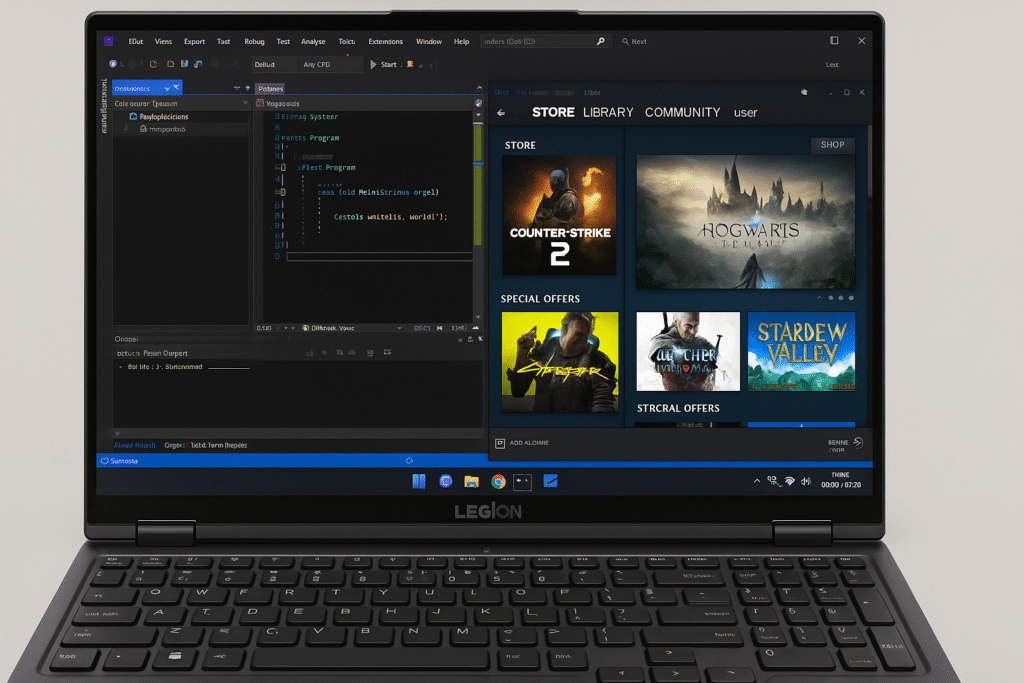Click the word wrap icon in the output toolbar
This screenshot has width=1024, height=683.
[x=387, y=353]
